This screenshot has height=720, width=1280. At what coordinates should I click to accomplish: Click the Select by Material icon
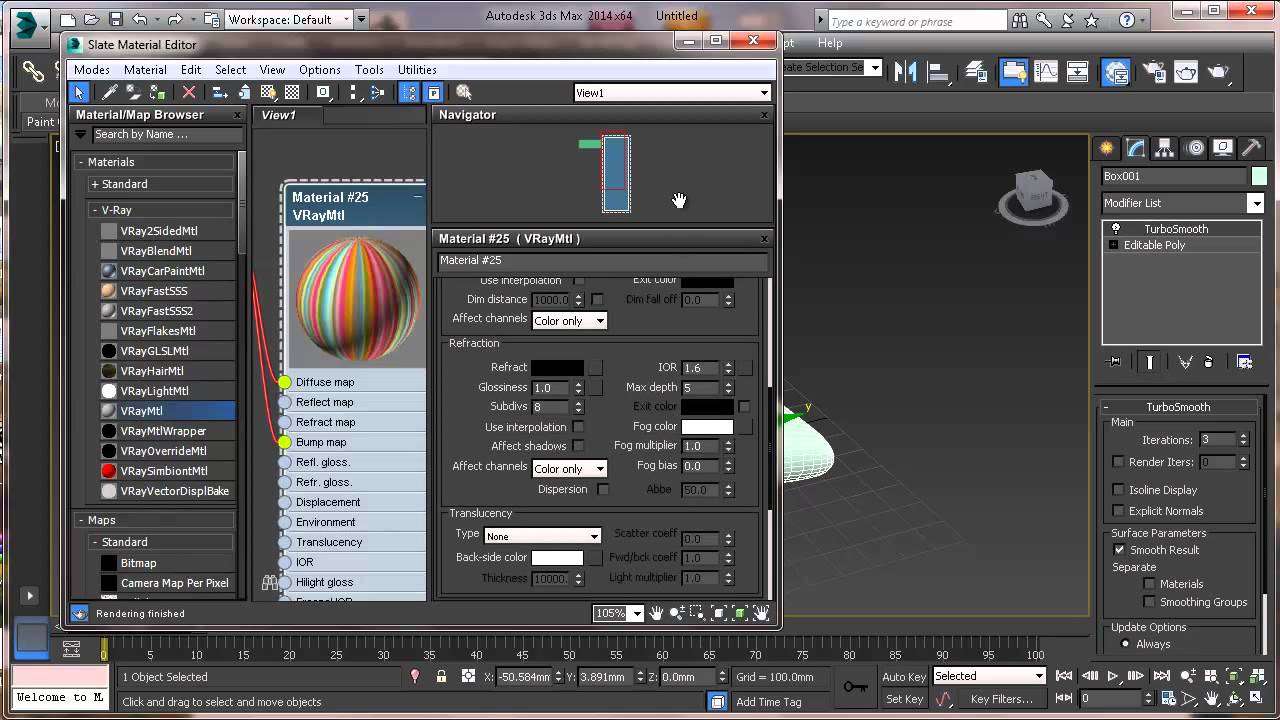463,92
